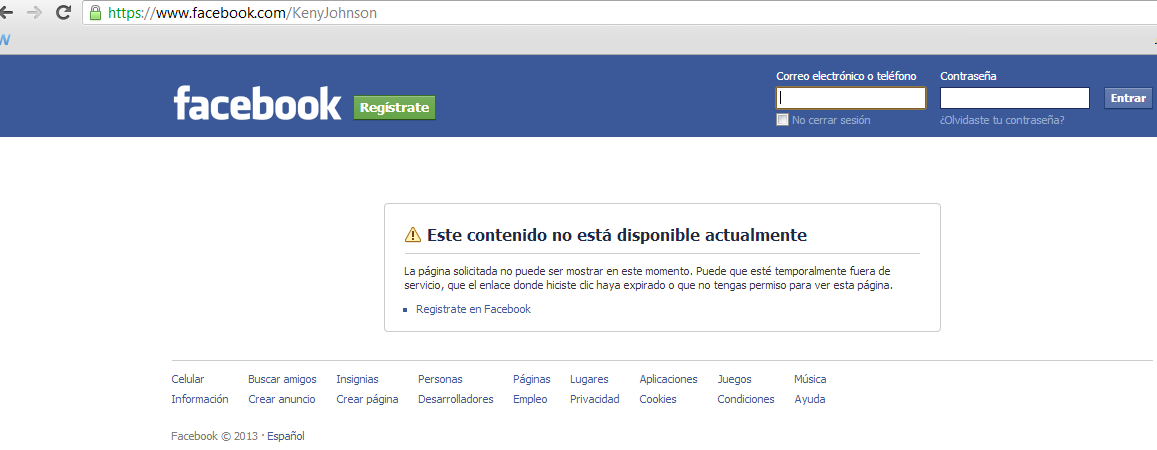The image size is (1157, 450).
Task: Click the green SSL padlock icon
Action: pos(95,13)
